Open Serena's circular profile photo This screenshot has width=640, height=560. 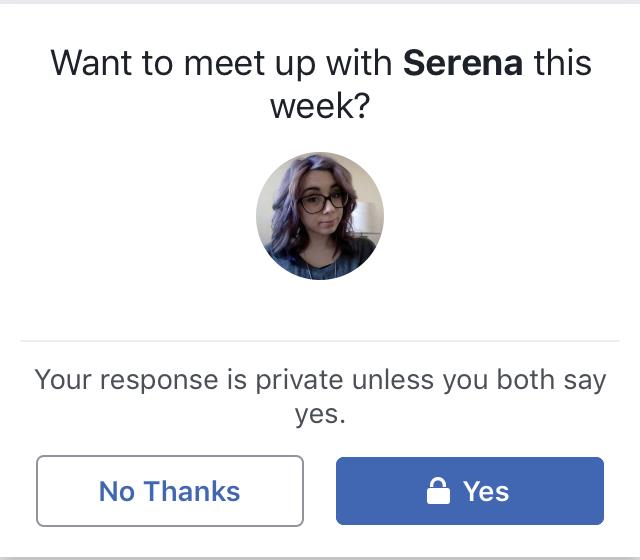pyautogui.click(x=320, y=216)
